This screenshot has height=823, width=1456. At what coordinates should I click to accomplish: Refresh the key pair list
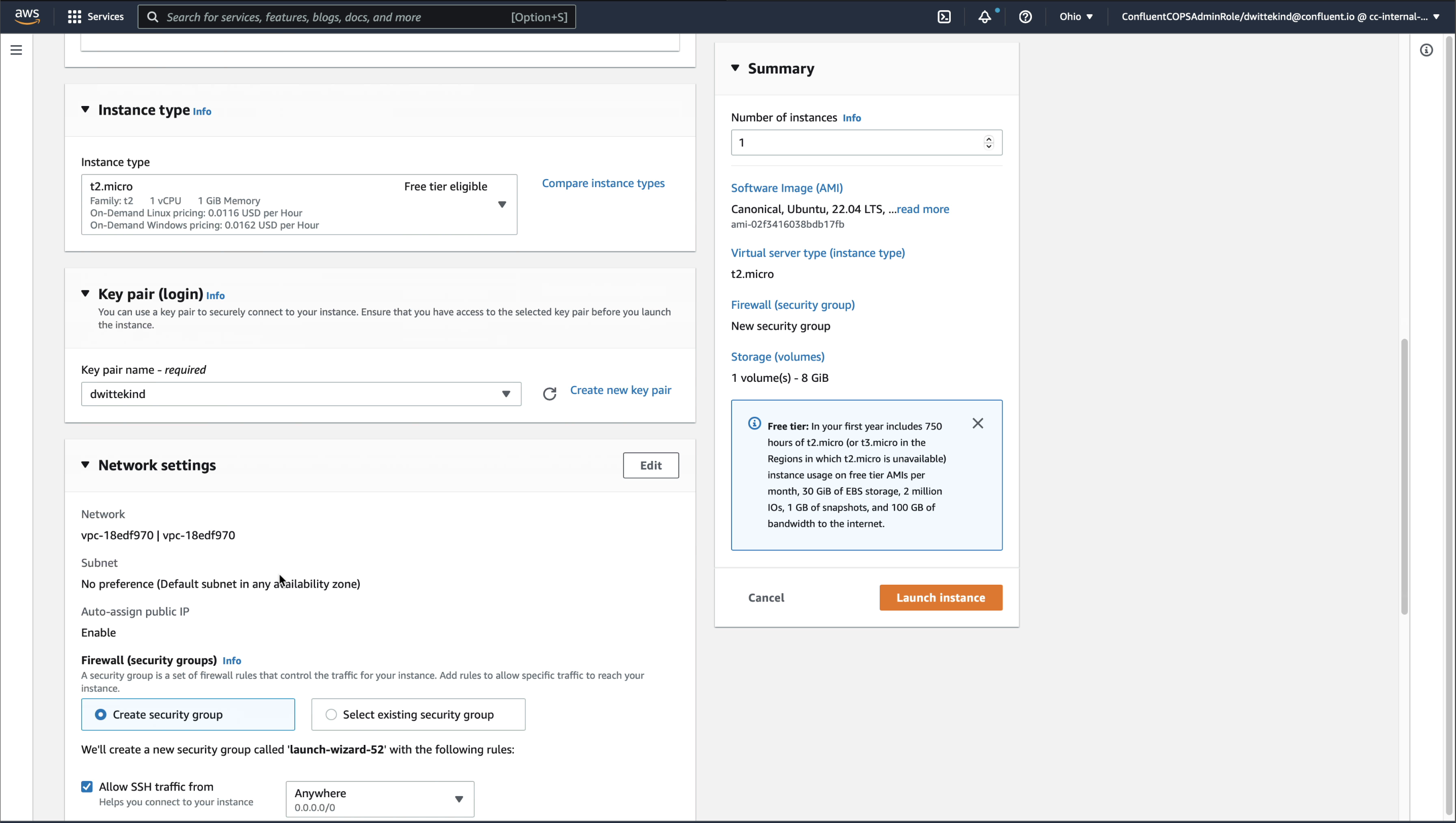click(549, 394)
